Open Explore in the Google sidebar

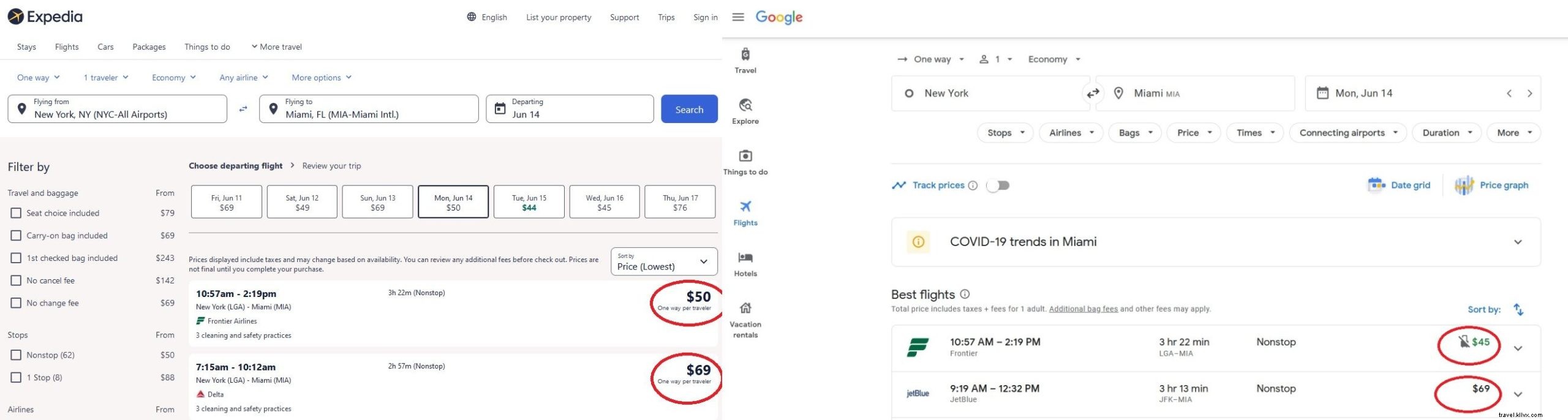745,111
